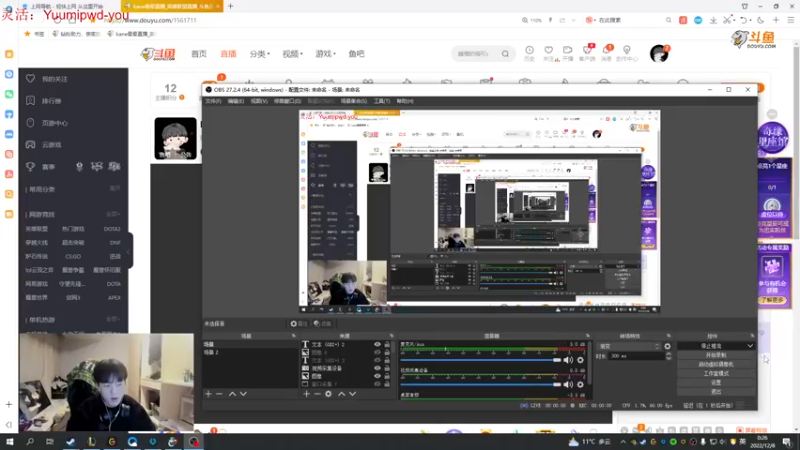Click the transition duration stepper arrows
Screen dimensions: 800x450
pyautogui.click(x=669, y=356)
